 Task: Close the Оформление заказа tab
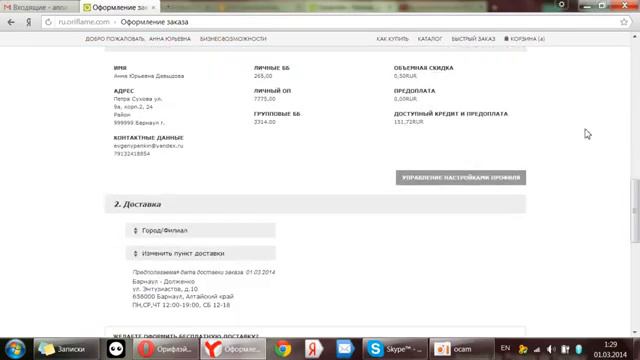tap(153, 7)
